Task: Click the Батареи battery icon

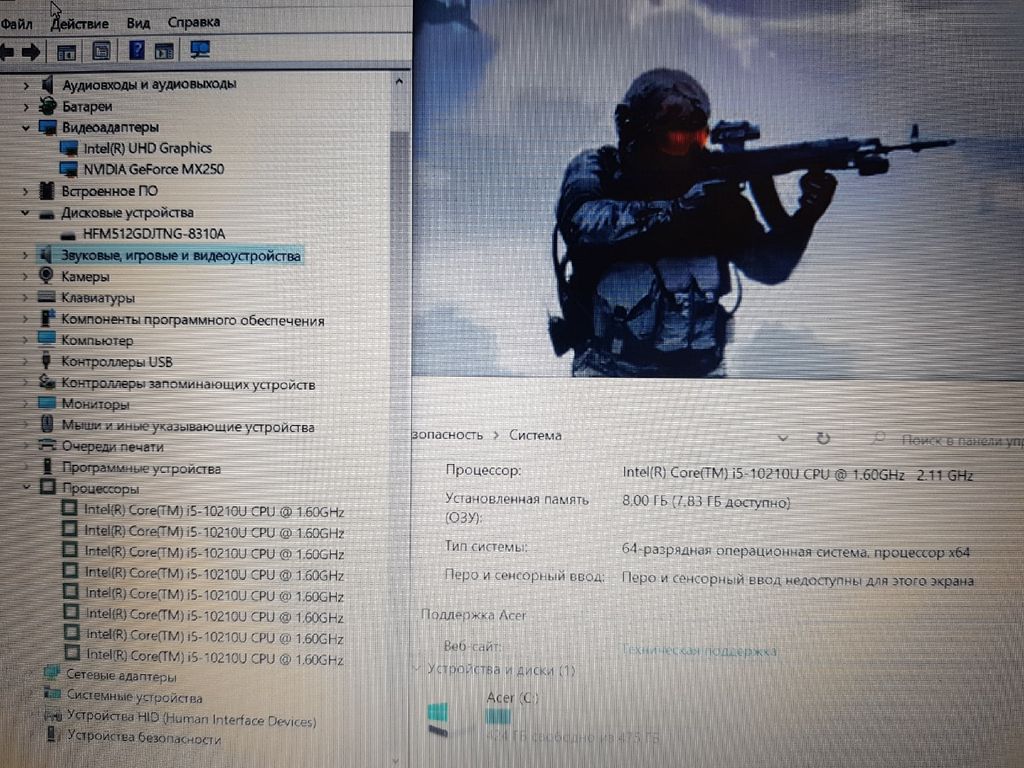Action: pyautogui.click(x=47, y=105)
